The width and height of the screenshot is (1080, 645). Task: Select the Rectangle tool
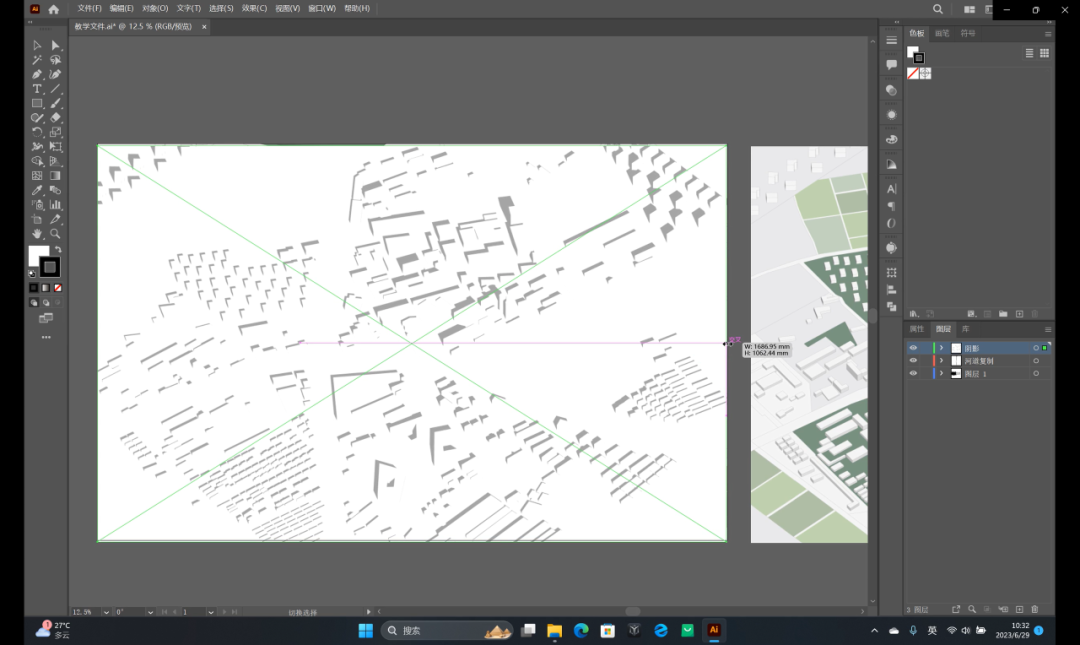[x=37, y=103]
